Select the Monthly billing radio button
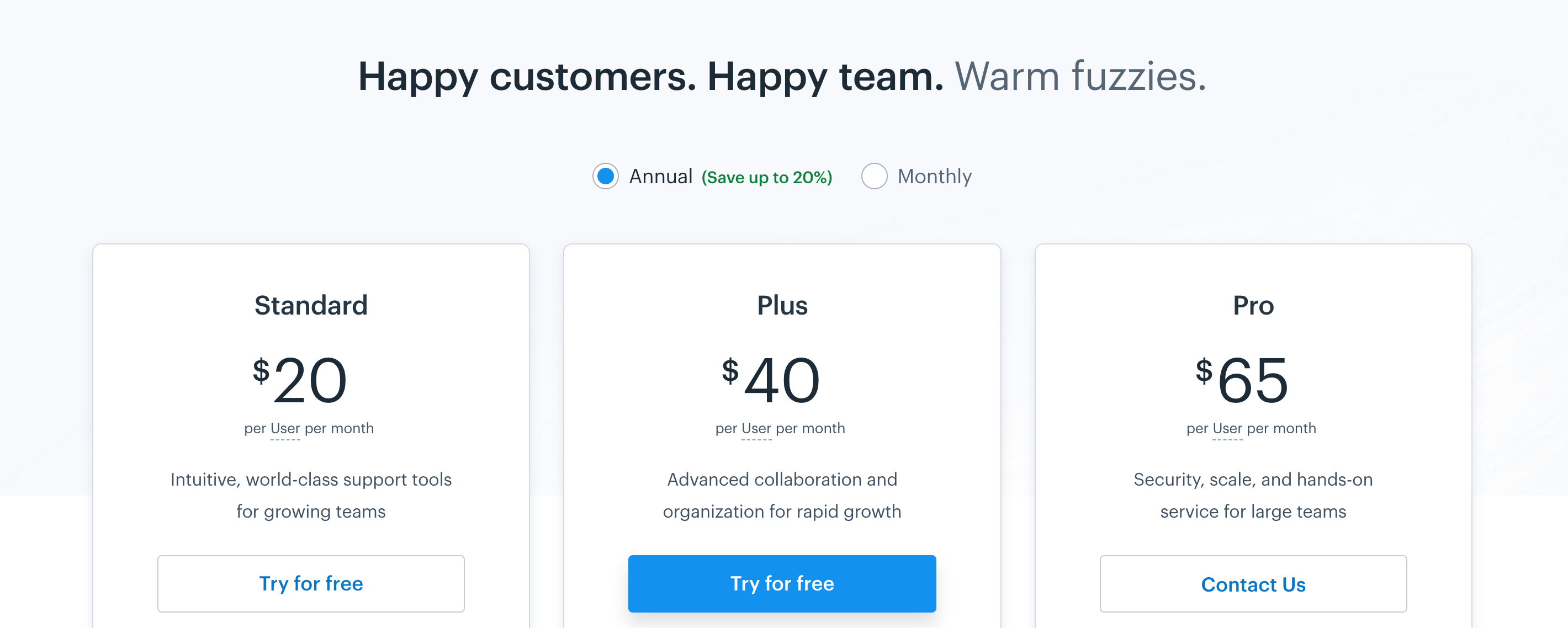Viewport: 1568px width, 628px height. point(874,177)
